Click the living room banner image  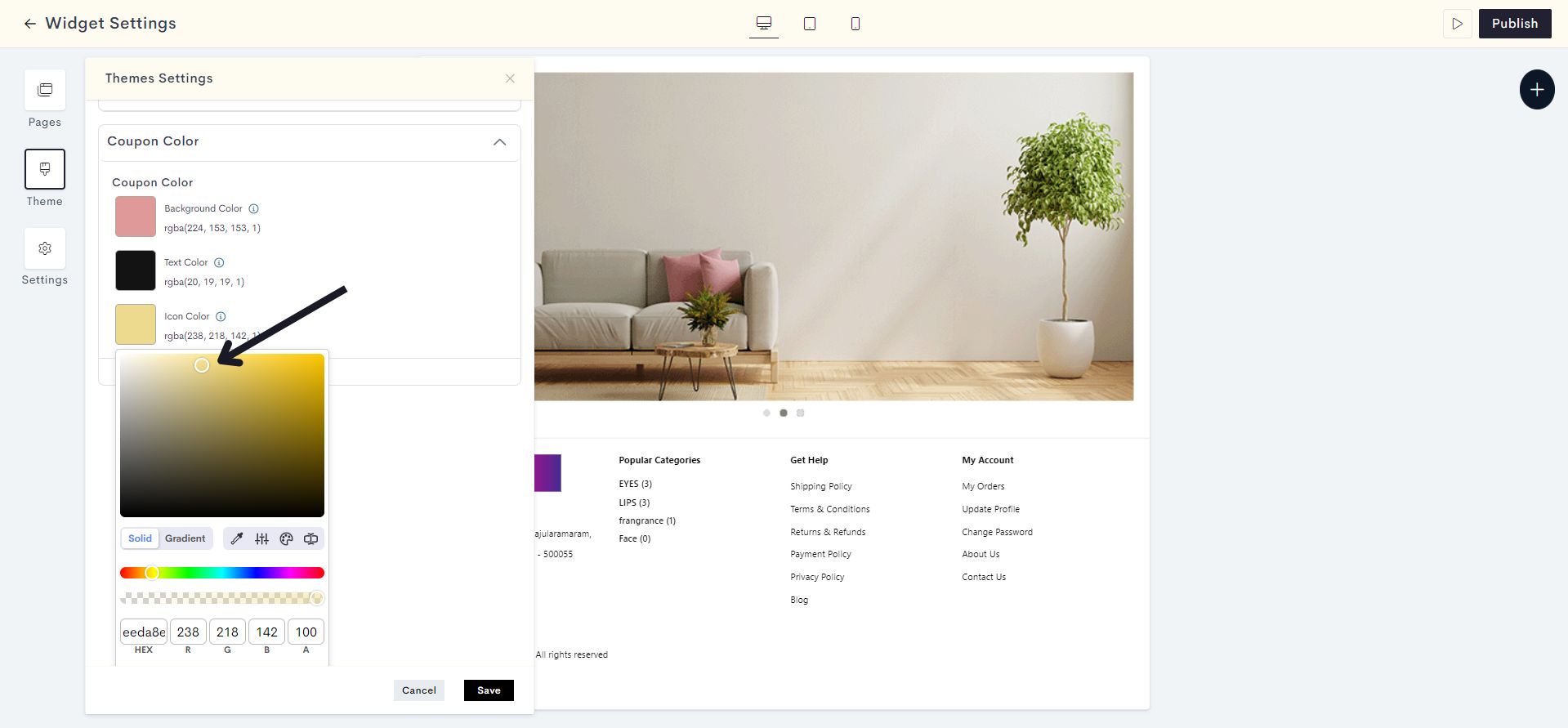pos(833,237)
